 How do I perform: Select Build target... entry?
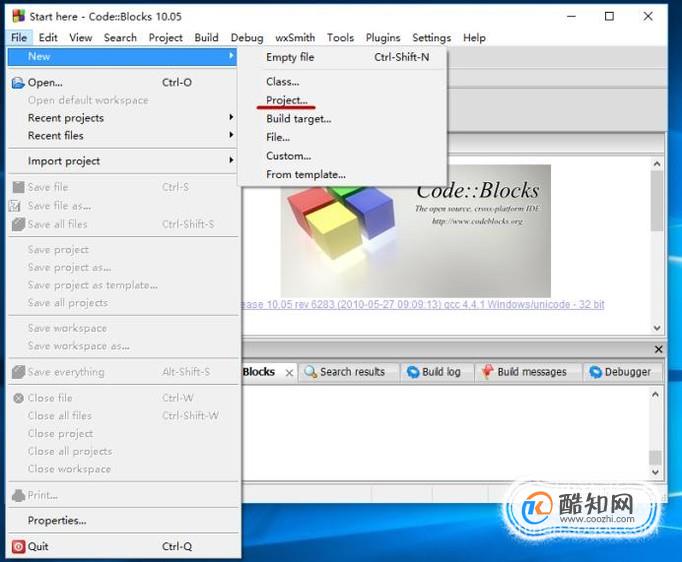(343, 119)
